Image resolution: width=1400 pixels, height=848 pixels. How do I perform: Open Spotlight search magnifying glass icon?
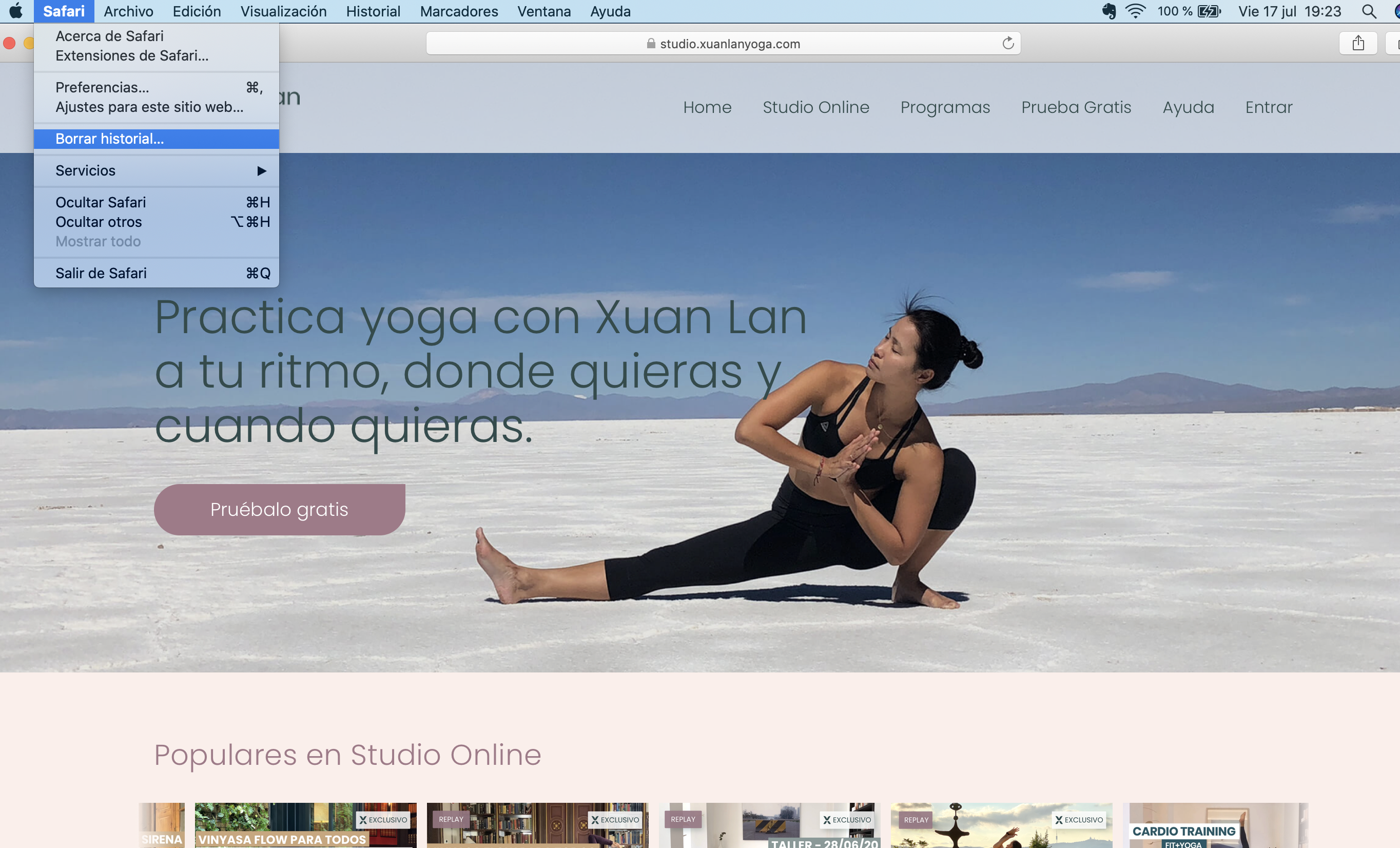click(1369, 11)
